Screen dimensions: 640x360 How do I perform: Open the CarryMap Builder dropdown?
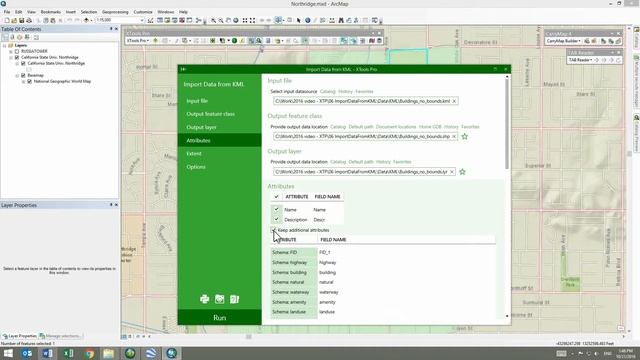click(x=563, y=41)
